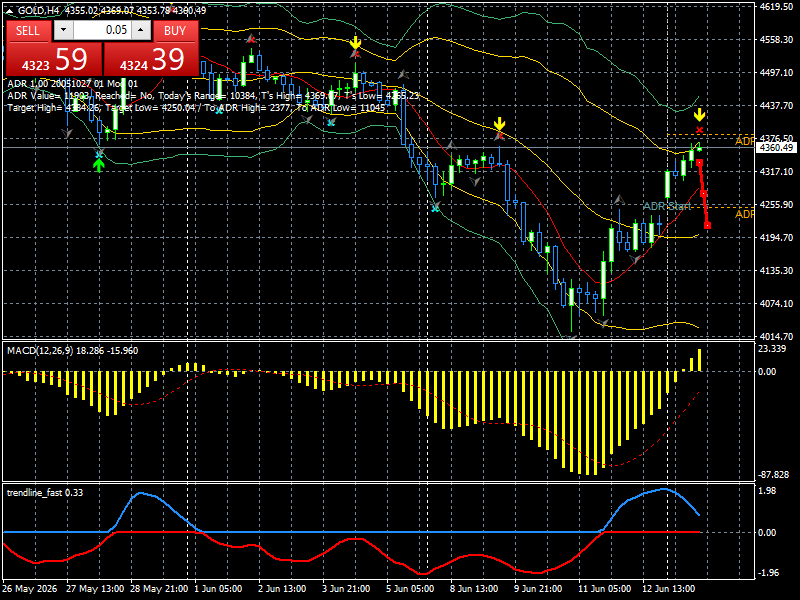800x600 pixels.
Task: Click price axis label 4497.10
Action: coord(776,72)
